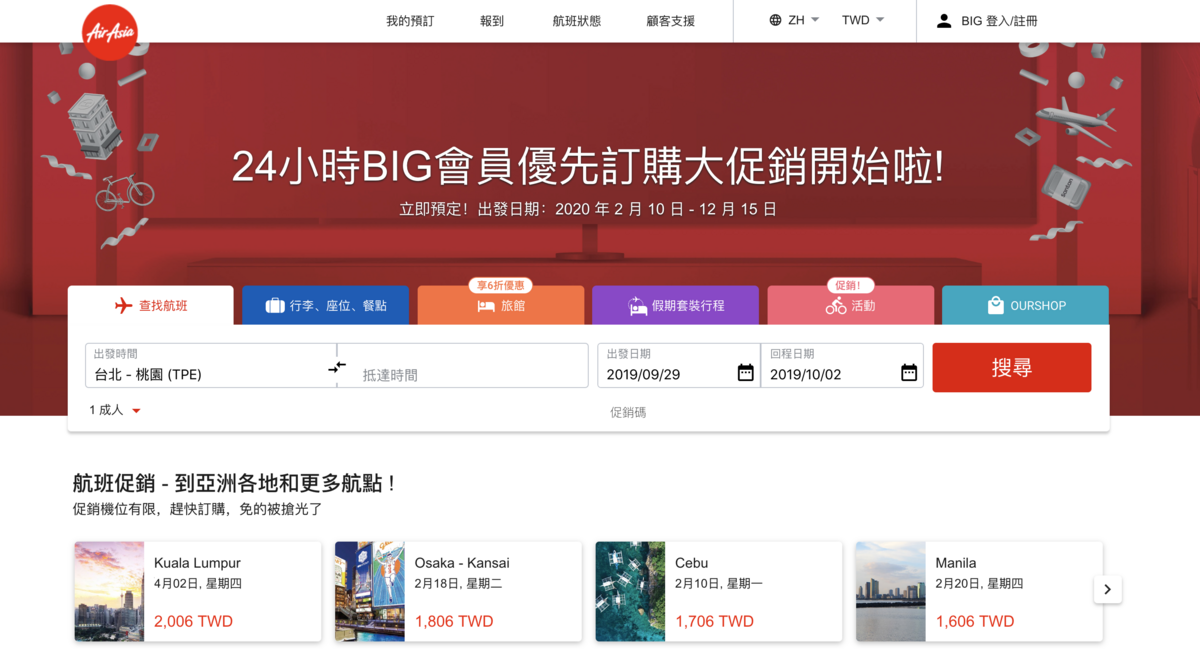Click the 24小時BIG會員優先訂購 banner headline
Viewport: 1200px width, 664px height.
588,167
